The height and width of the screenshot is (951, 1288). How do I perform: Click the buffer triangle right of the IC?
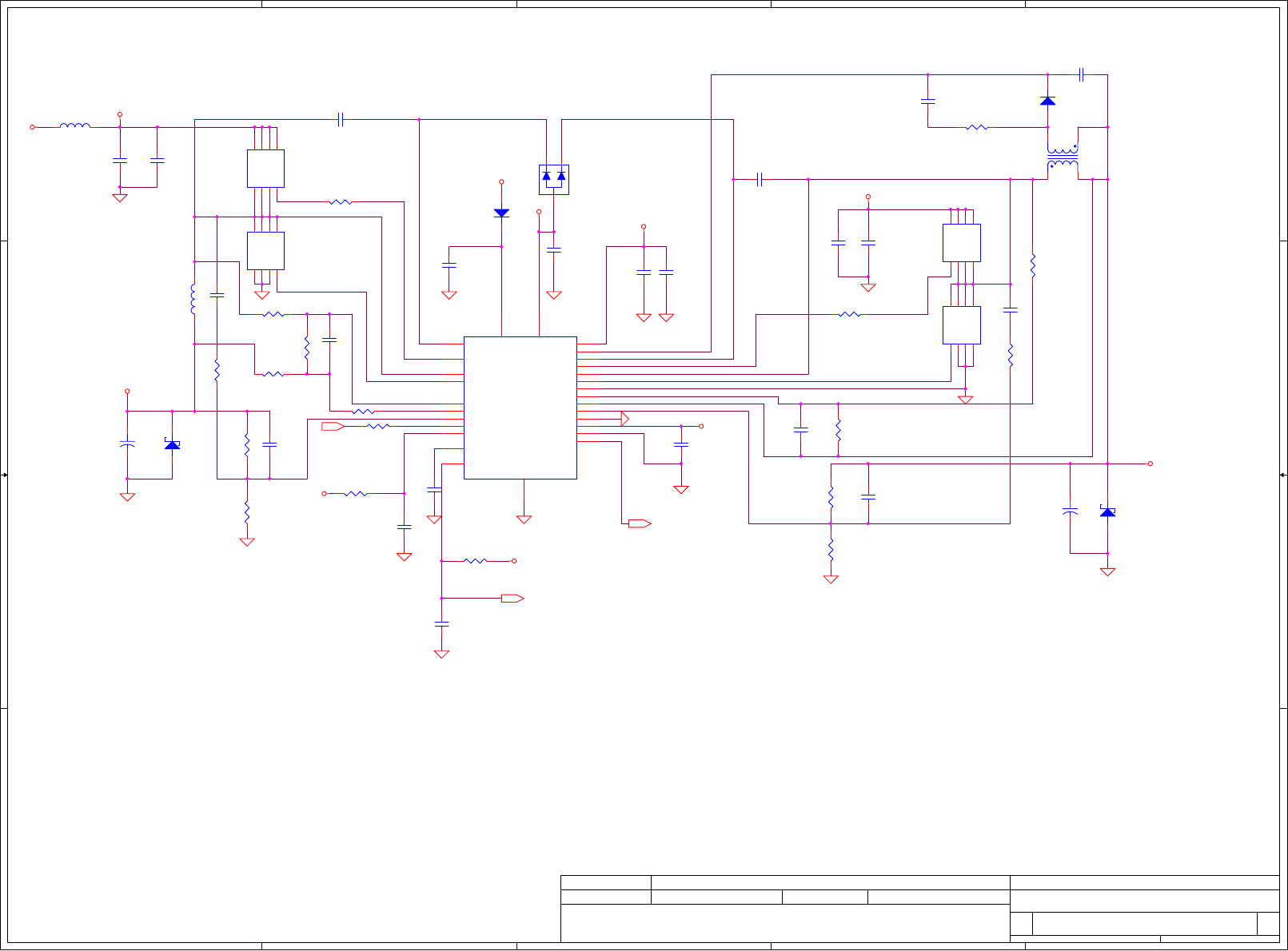625,419
